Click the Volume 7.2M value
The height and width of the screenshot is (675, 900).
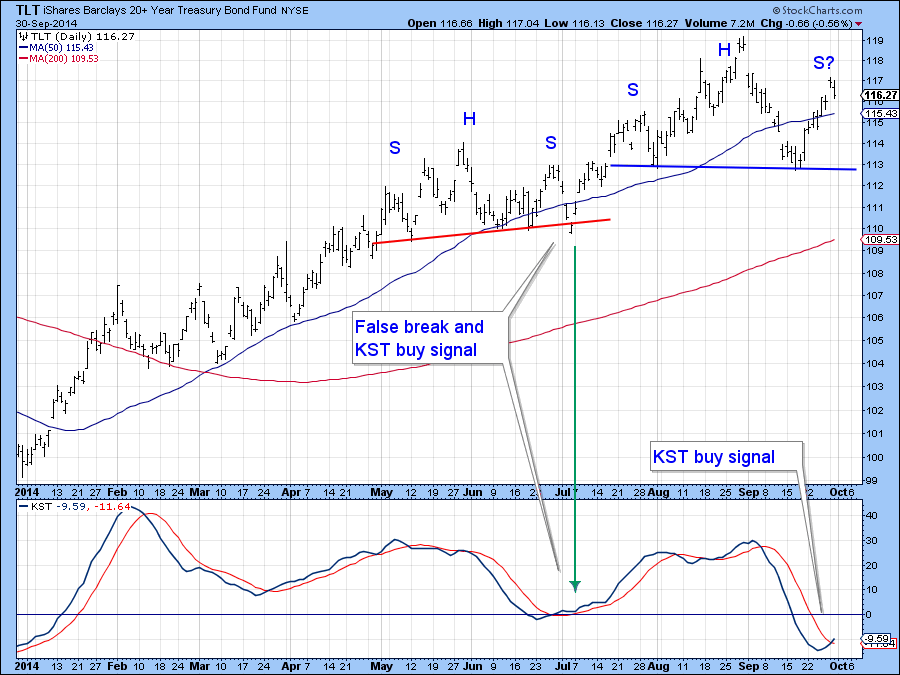tap(719, 24)
